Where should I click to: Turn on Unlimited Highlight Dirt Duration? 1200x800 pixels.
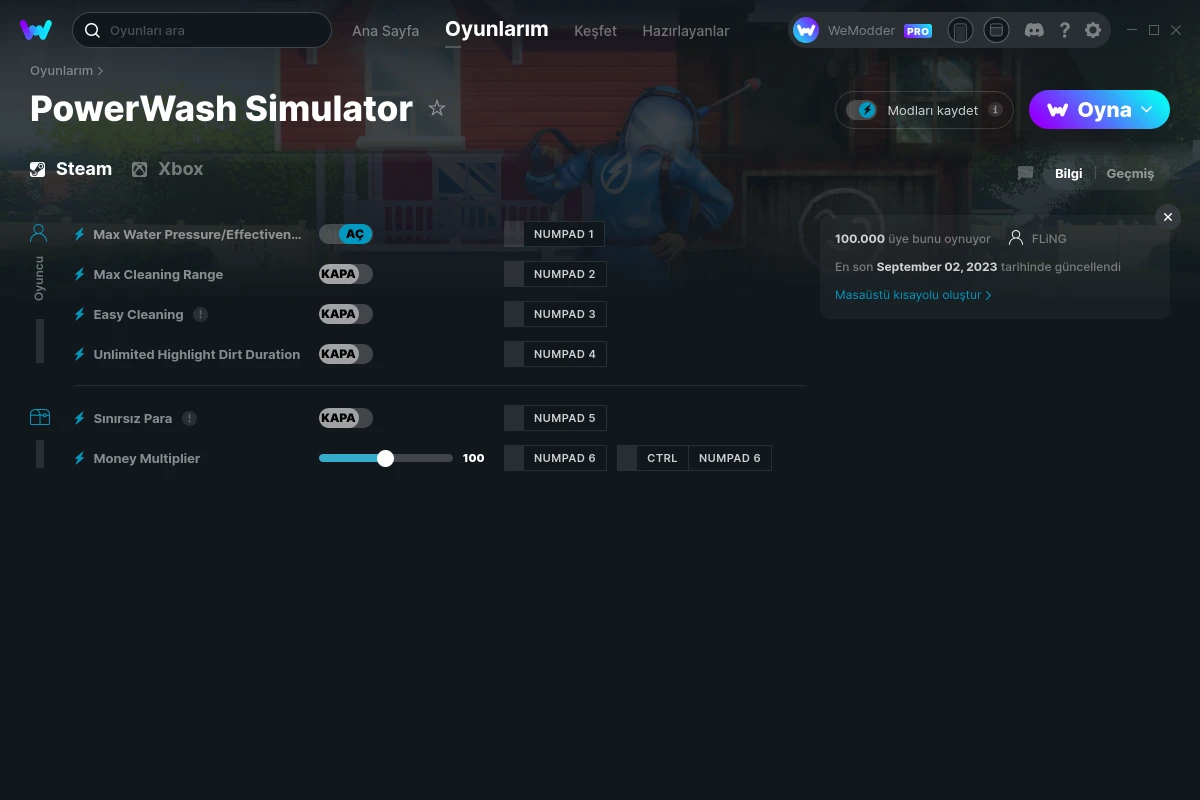[x=346, y=354]
